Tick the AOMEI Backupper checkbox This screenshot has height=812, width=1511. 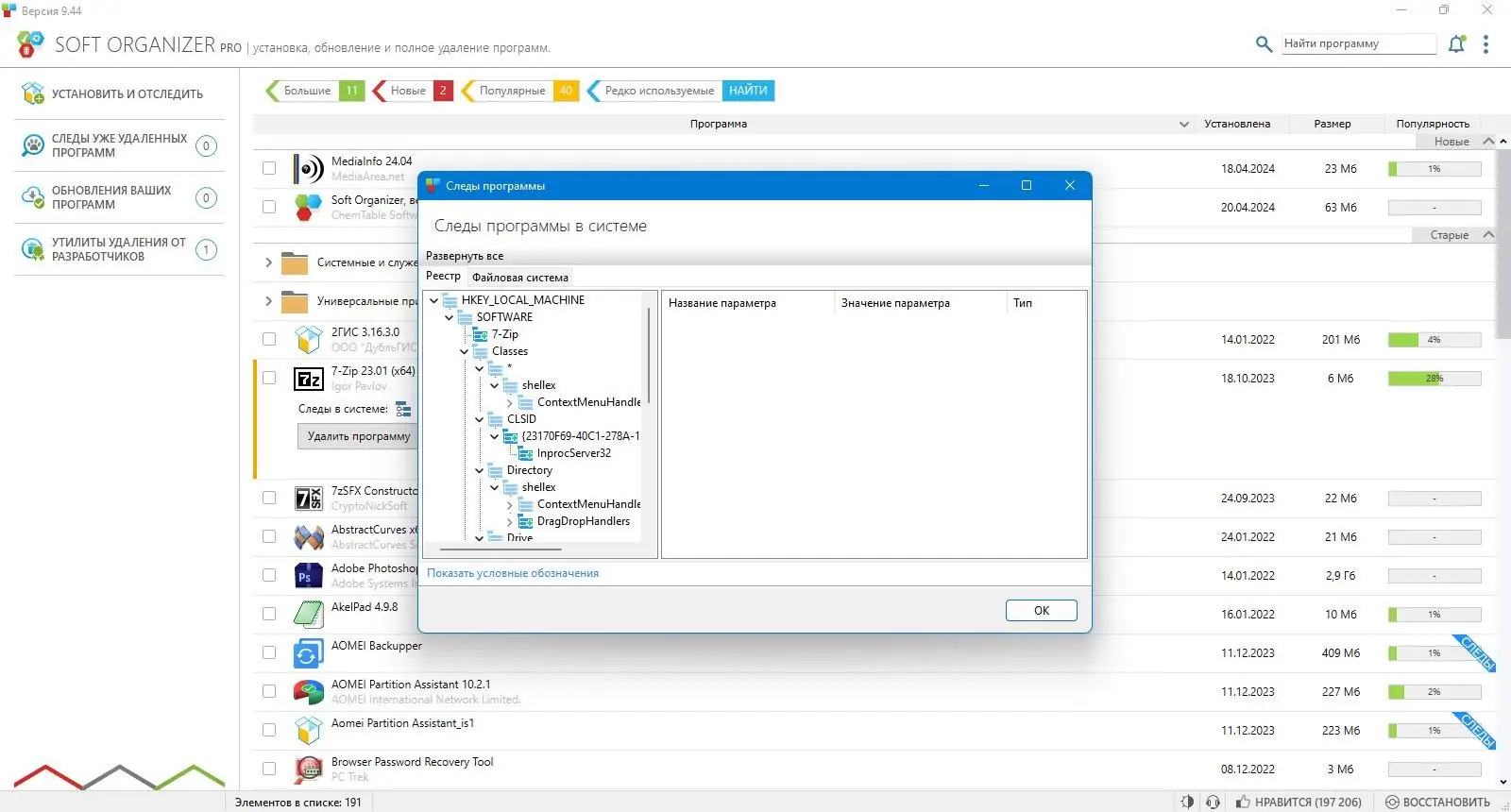click(x=269, y=652)
